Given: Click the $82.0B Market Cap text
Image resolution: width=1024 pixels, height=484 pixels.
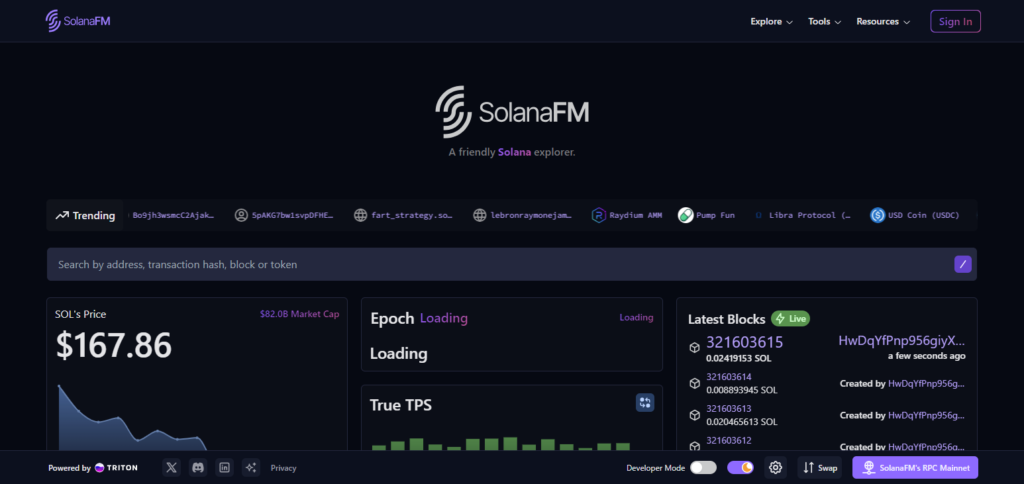Looking at the screenshot, I should click(300, 314).
